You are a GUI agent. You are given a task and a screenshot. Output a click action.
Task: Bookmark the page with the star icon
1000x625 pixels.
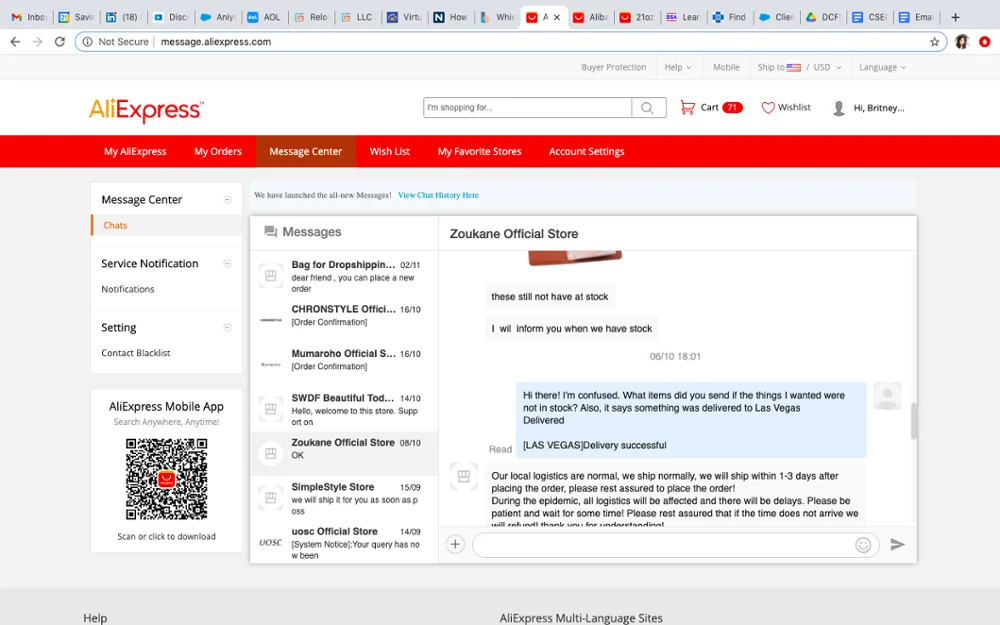[934, 41]
